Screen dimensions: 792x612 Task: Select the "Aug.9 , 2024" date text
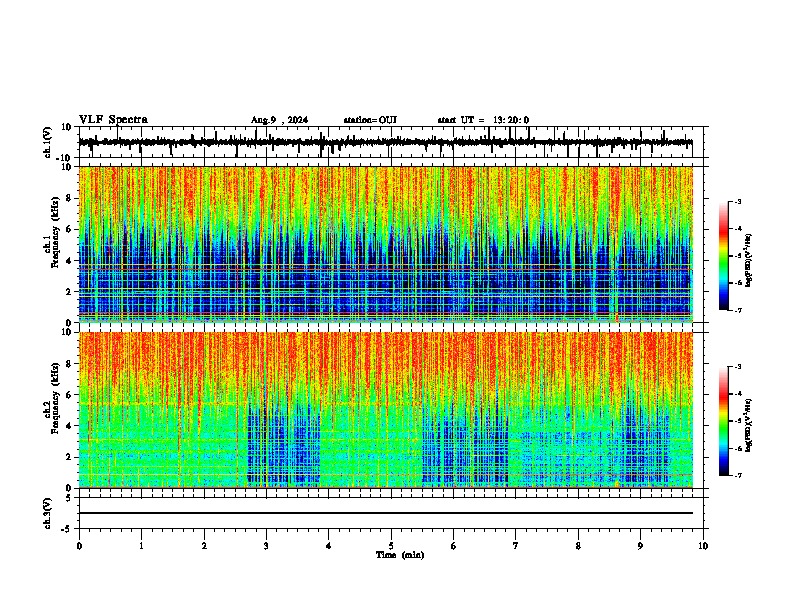click(x=279, y=120)
